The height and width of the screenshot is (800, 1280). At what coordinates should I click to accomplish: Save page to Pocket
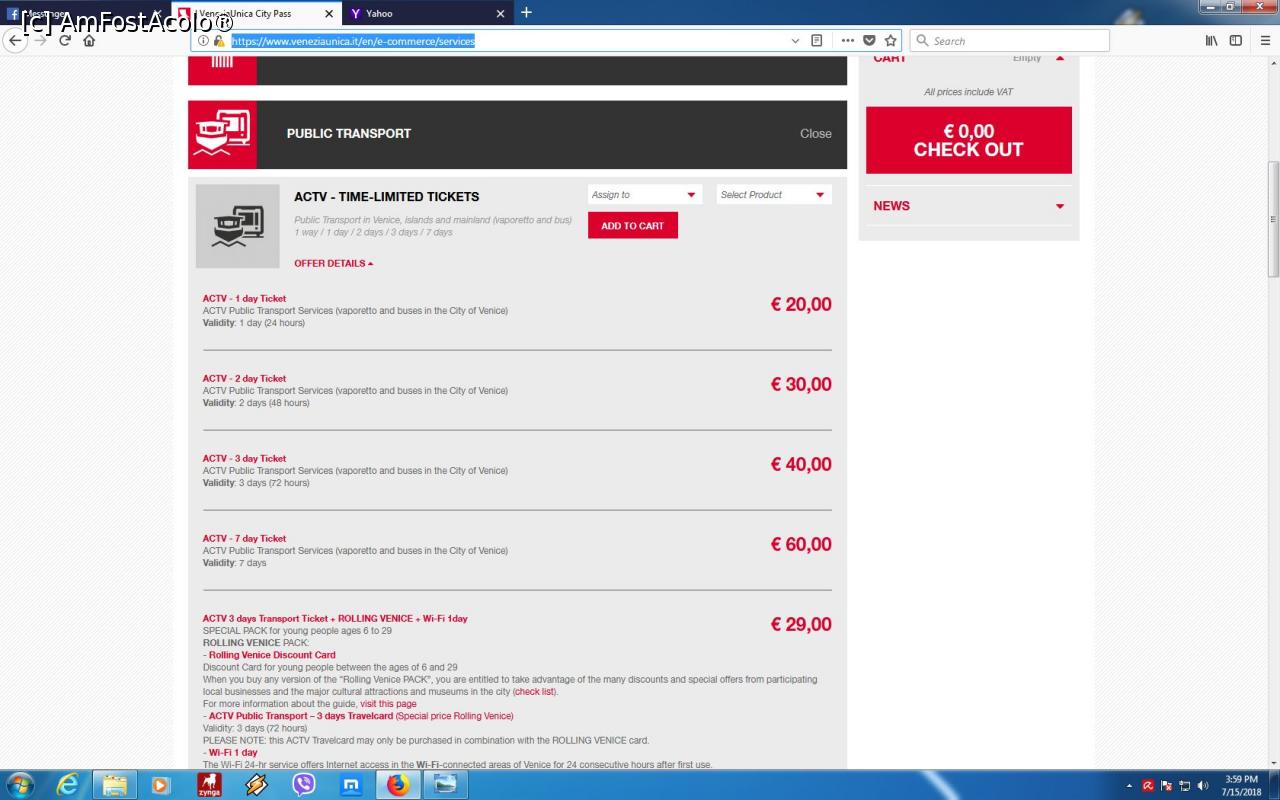click(869, 41)
